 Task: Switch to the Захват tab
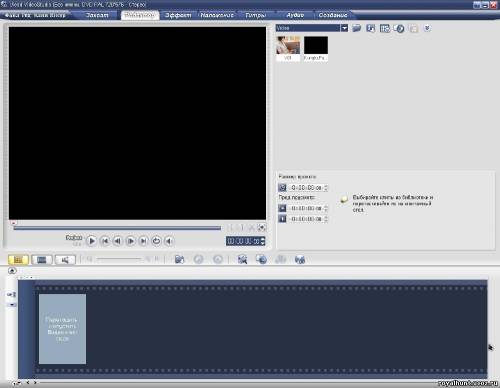97,15
